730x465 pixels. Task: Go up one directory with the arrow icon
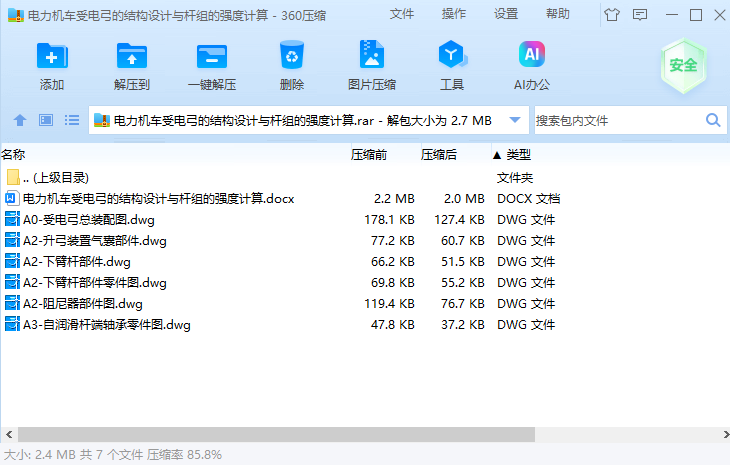point(20,121)
